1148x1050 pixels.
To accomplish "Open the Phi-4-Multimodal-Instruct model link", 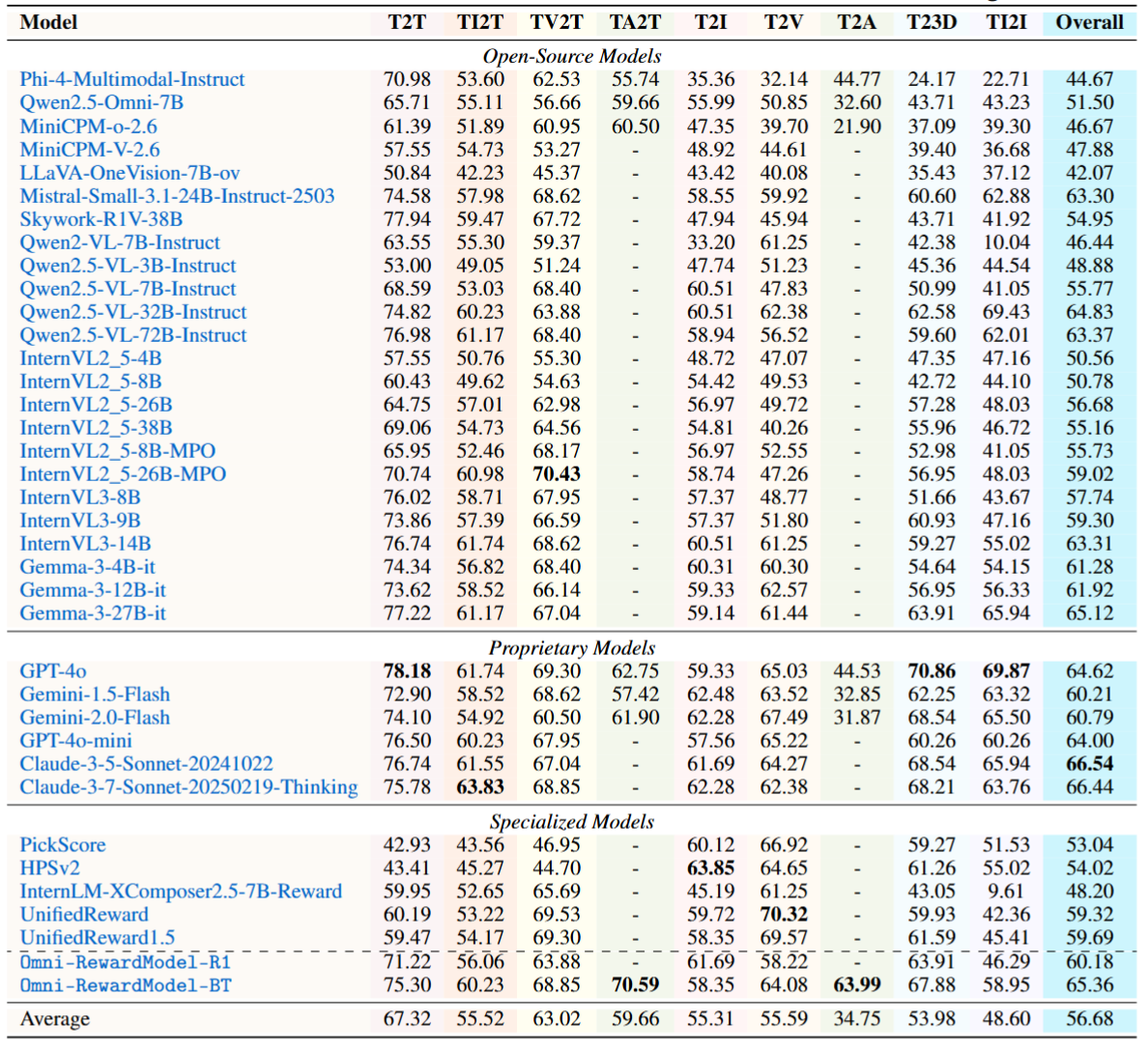I will 131,79.
